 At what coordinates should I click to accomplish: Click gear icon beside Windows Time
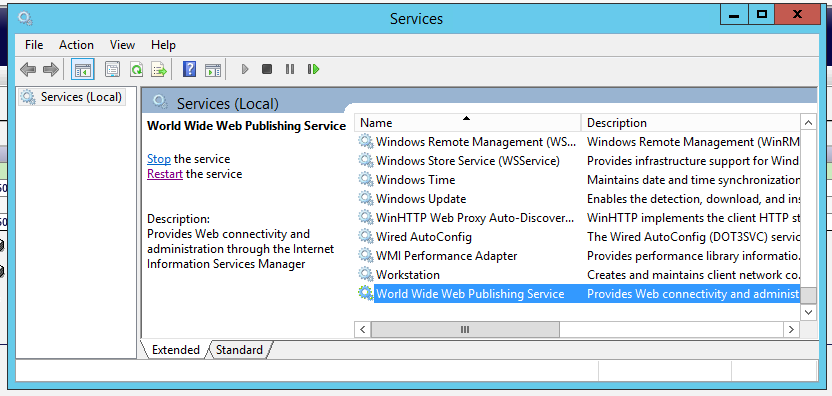(x=366, y=179)
